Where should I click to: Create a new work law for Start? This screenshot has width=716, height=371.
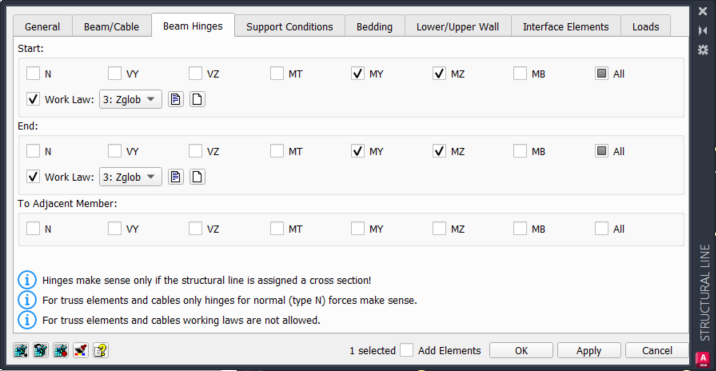point(197,99)
